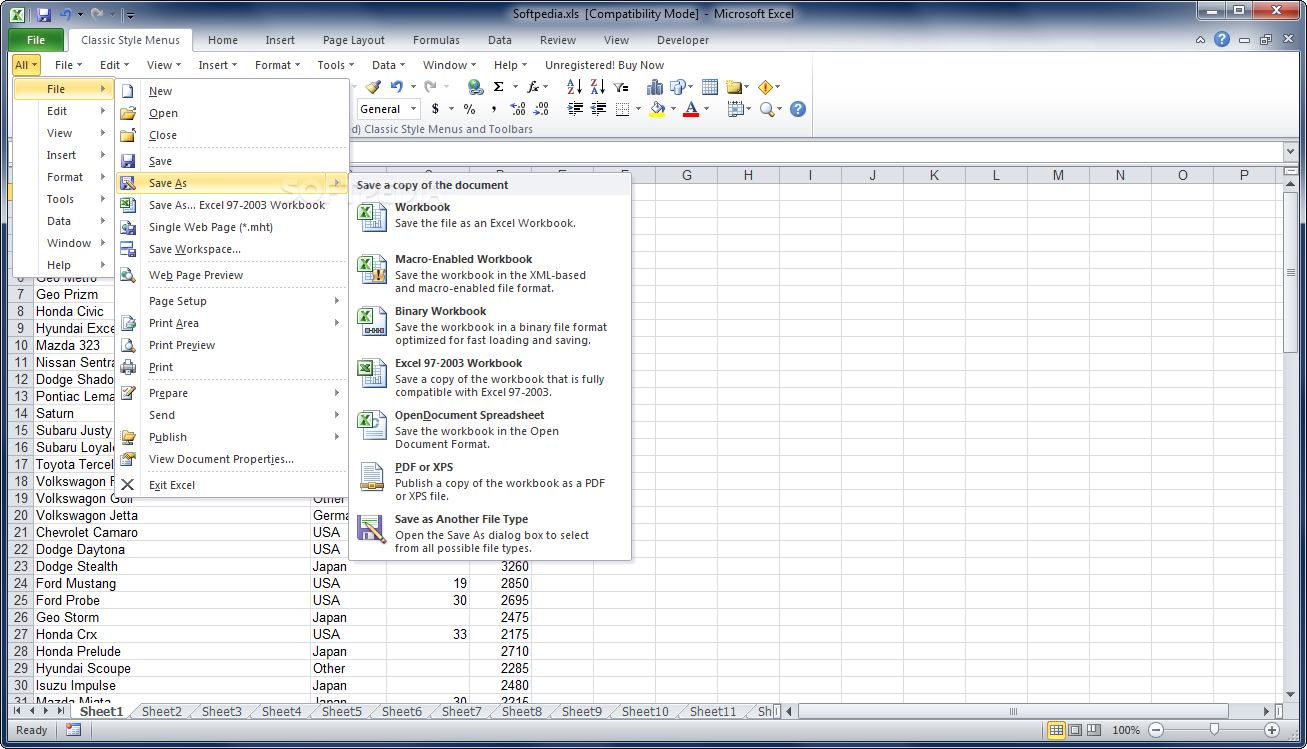Image resolution: width=1307 pixels, height=749 pixels.
Task: Click the Increase Decimal icon
Action: [518, 109]
